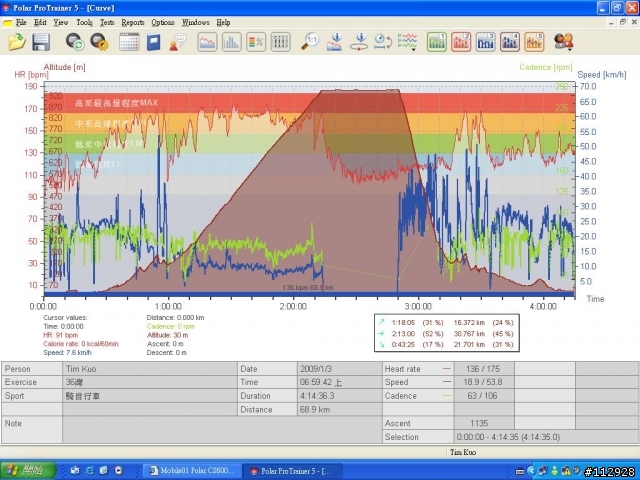Screen dimensions: 640x480
Task: Click the 3:00:00 time axis mark
Action: [418, 306]
